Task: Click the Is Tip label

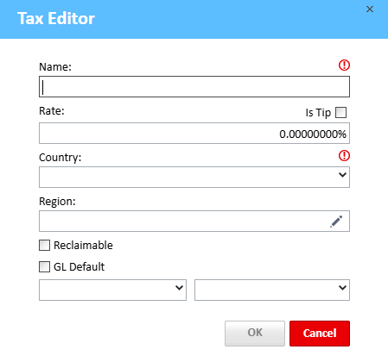Action: tap(318, 113)
